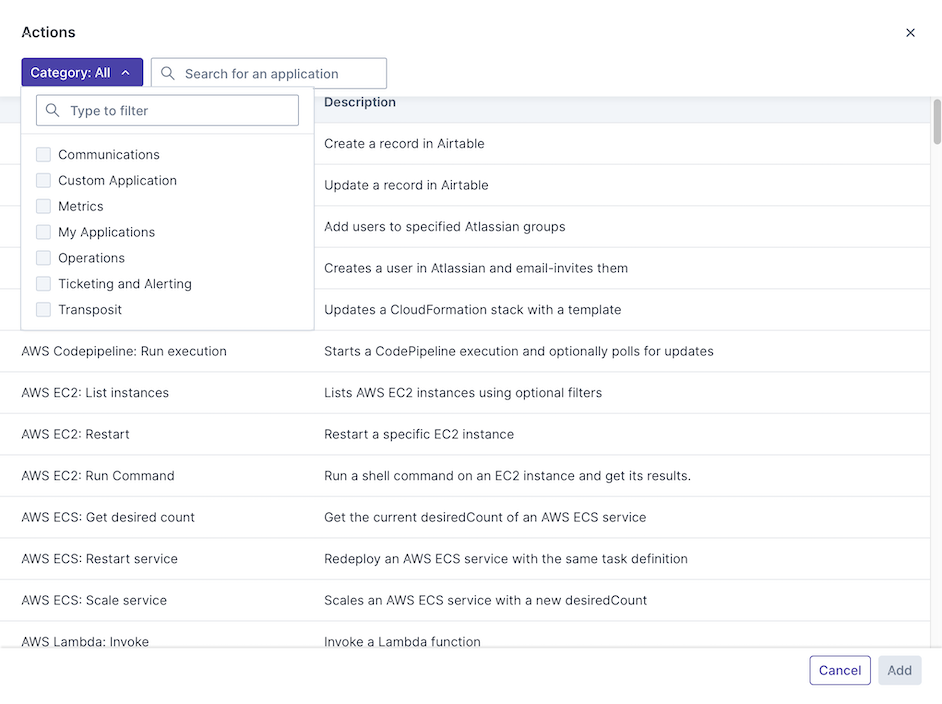Click the magnifier icon in application search
Screen dimensions: 942x704
[x=168, y=73]
